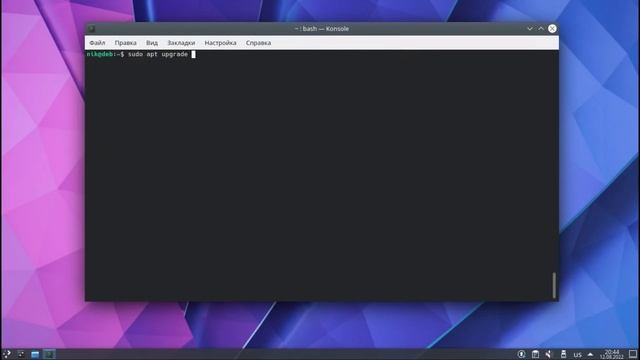This screenshot has height=360, width=640.
Task: Select the Konsole task in taskbar
Action: tap(49, 354)
